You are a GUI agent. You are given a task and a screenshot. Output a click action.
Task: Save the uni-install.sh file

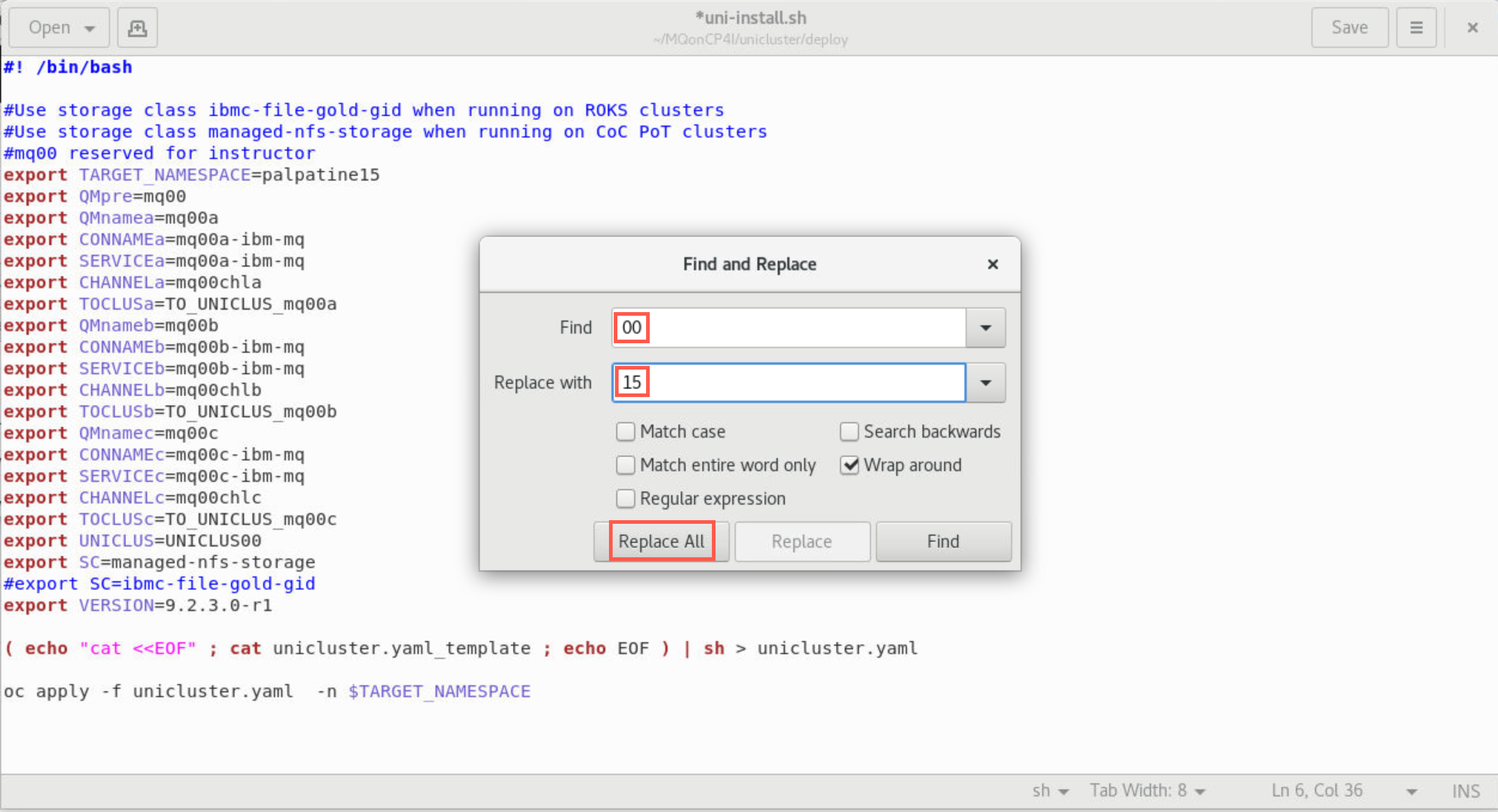pyautogui.click(x=1350, y=28)
